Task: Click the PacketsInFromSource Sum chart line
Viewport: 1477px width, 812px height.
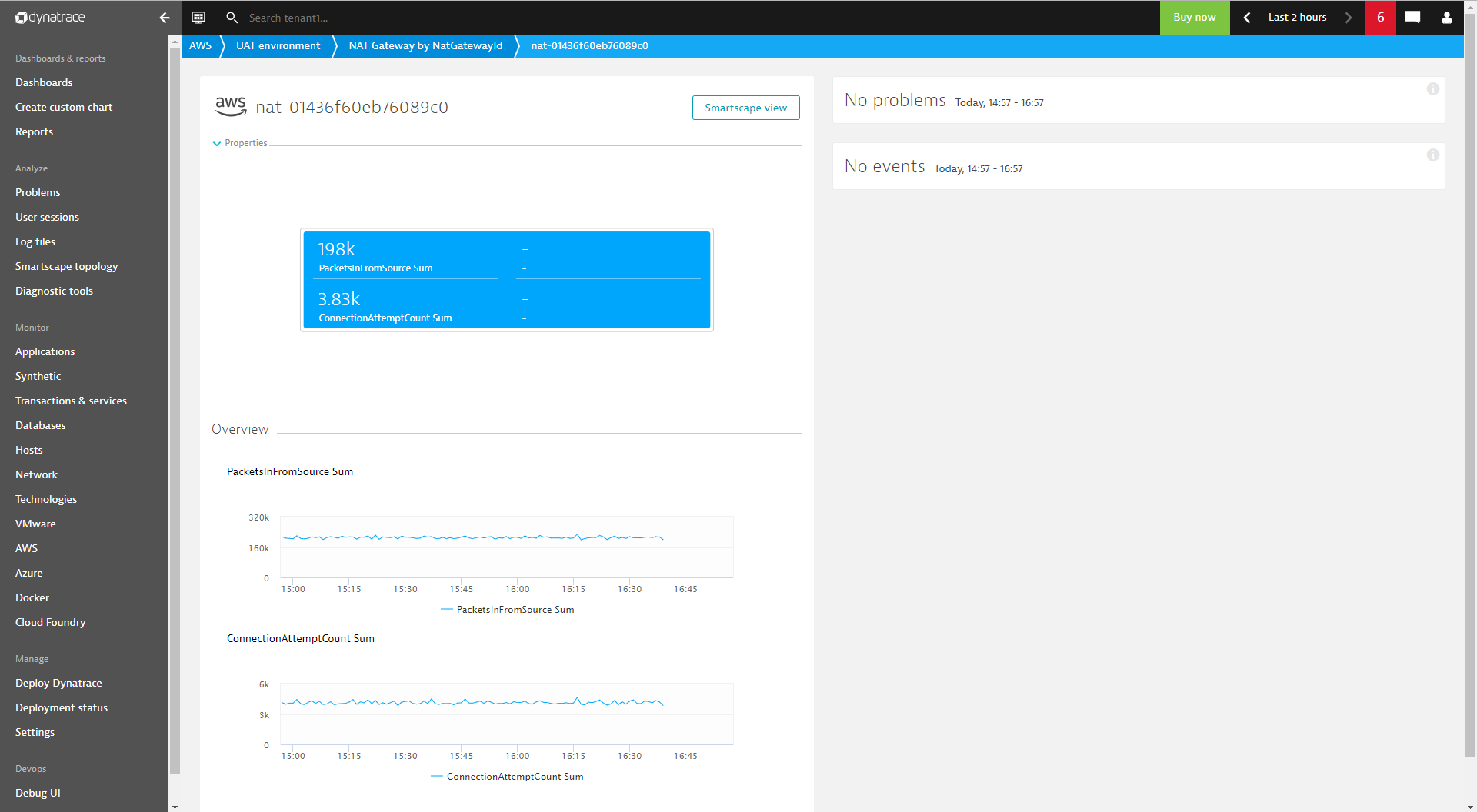Action: [472, 537]
